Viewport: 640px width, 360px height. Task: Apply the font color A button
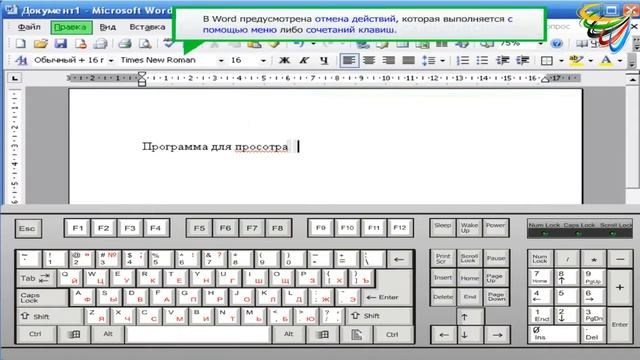[x=606, y=60]
